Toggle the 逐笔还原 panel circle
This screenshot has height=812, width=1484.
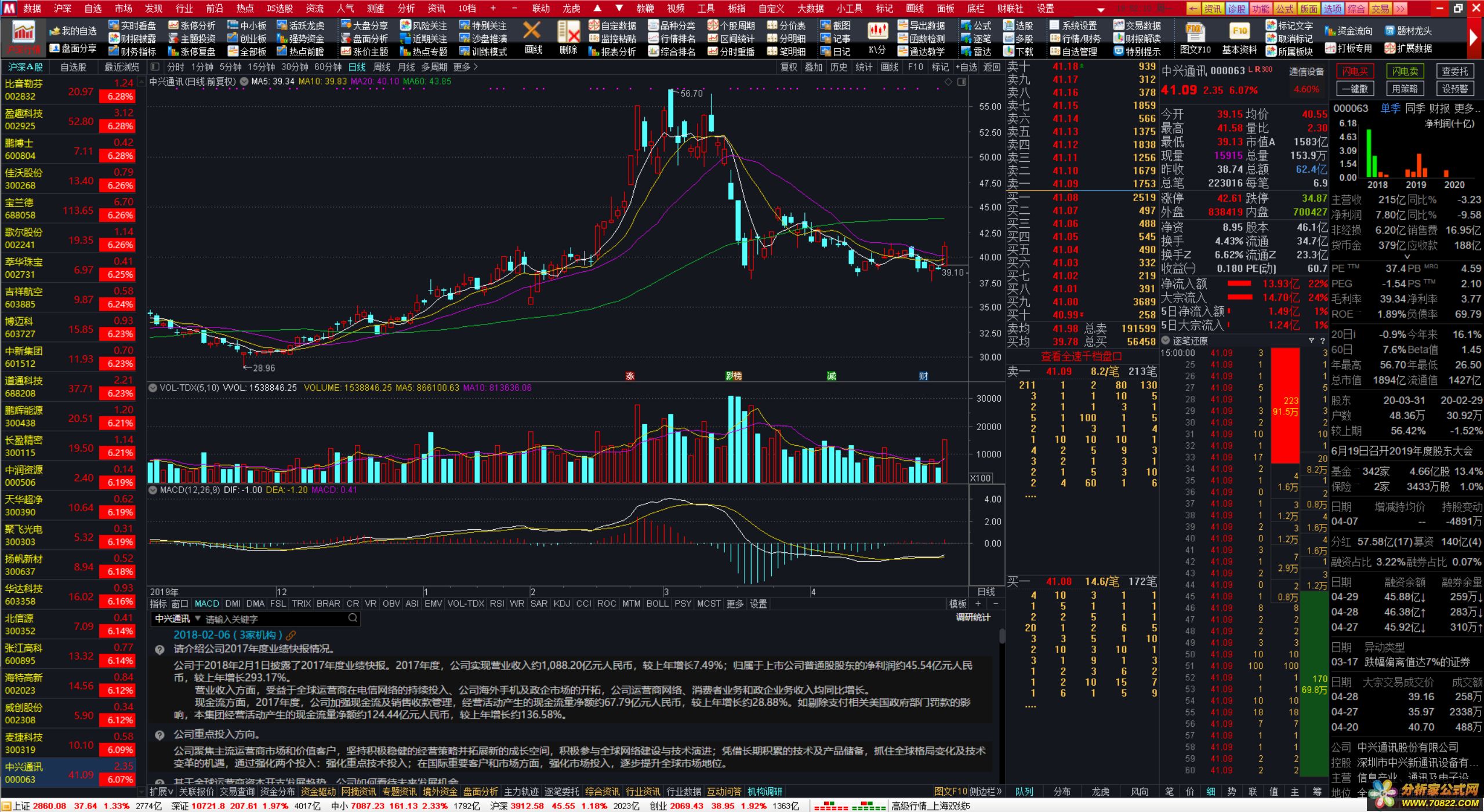coord(1166,341)
